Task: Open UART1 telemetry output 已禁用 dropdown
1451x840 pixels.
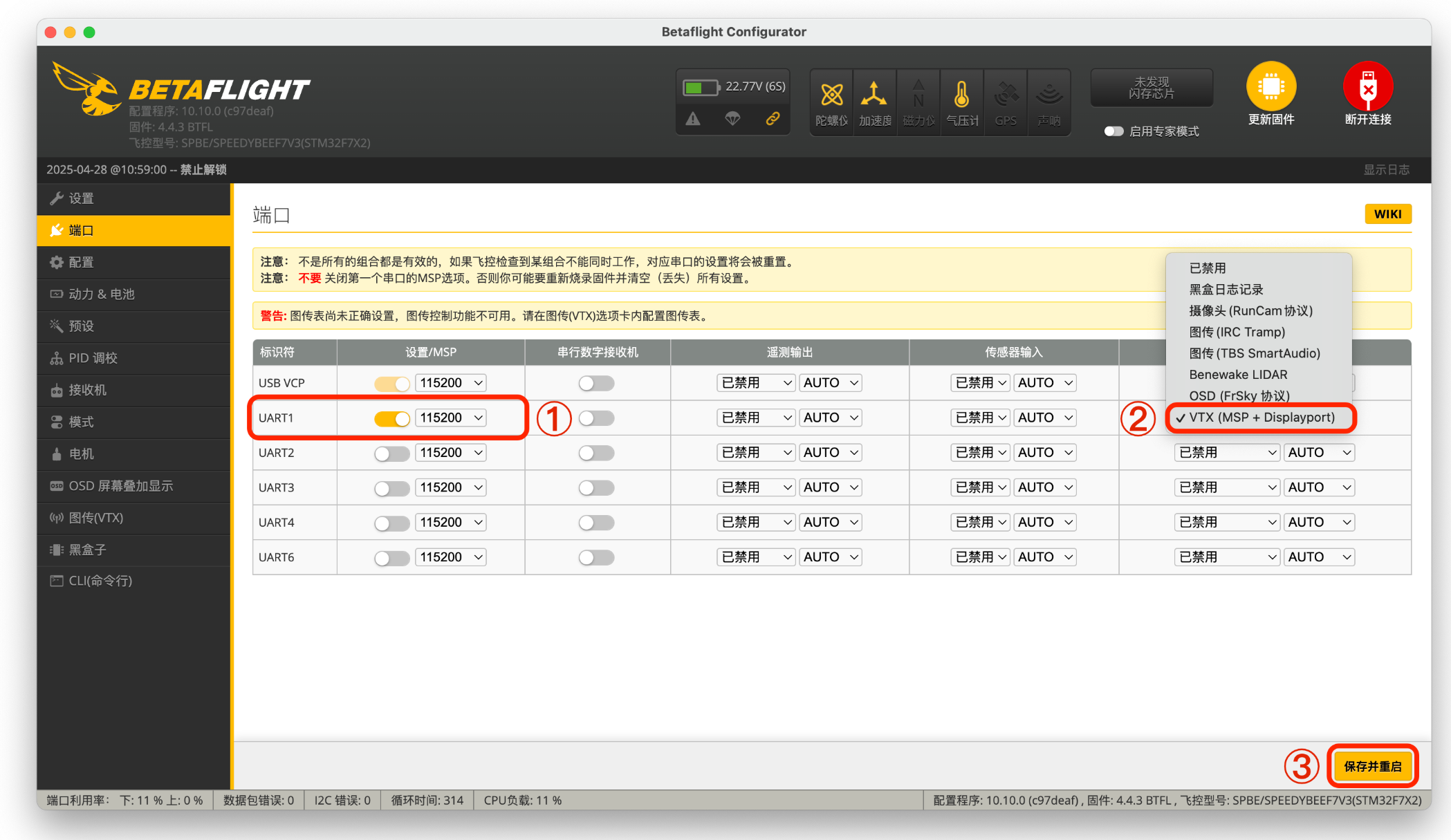Action: click(x=755, y=418)
